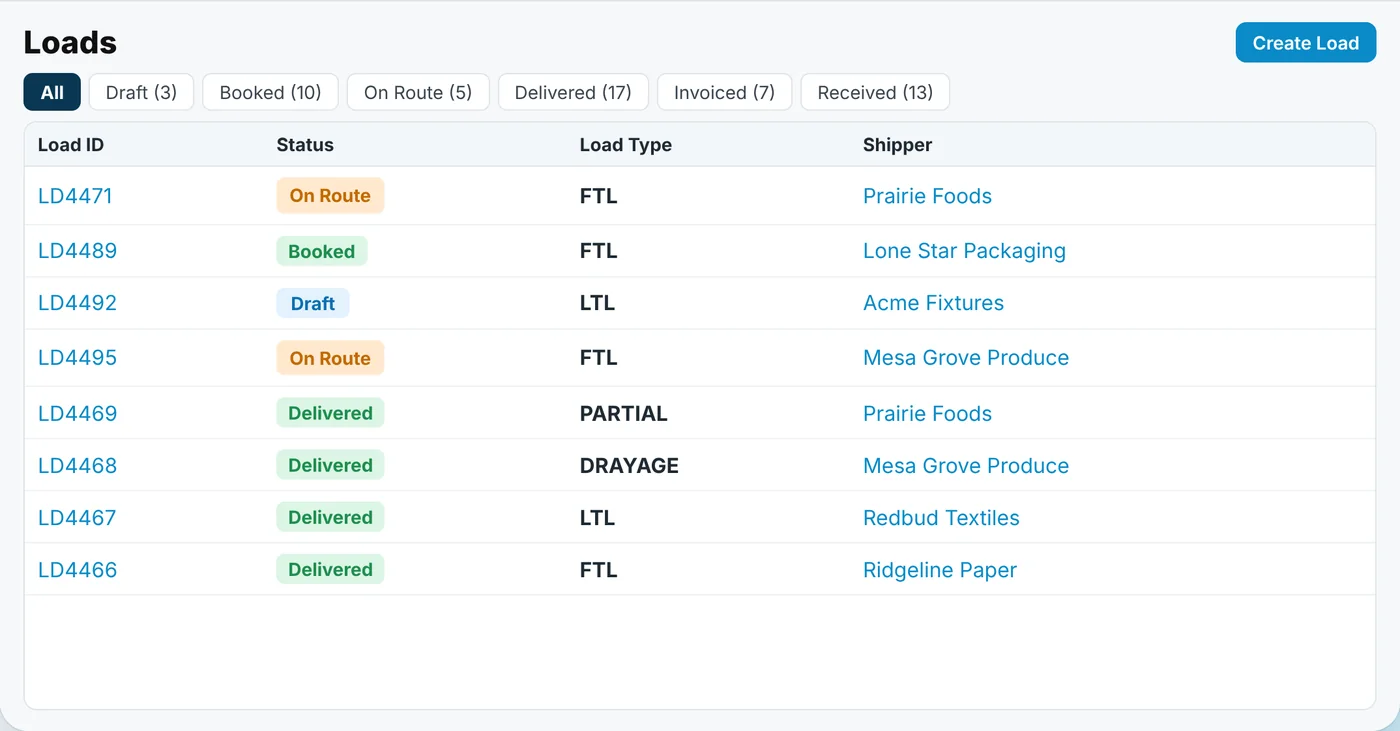
Task: Click Delivered badge for LD4468
Action: click(330, 465)
